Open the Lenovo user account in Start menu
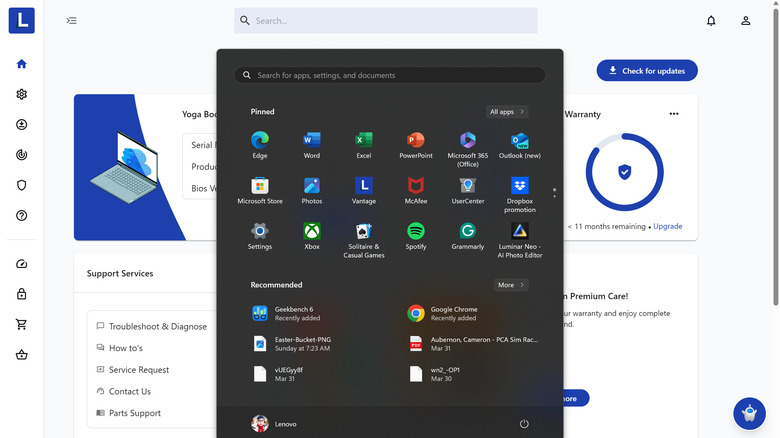The width and height of the screenshot is (780, 438). [275, 424]
